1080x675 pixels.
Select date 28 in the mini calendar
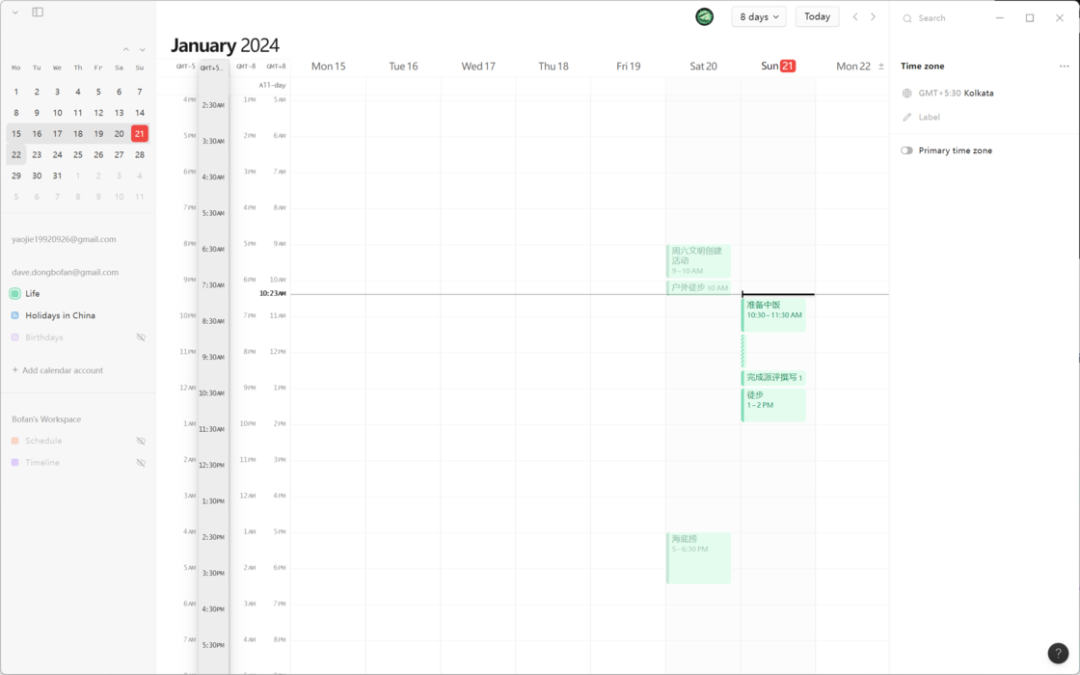pyautogui.click(x=140, y=155)
